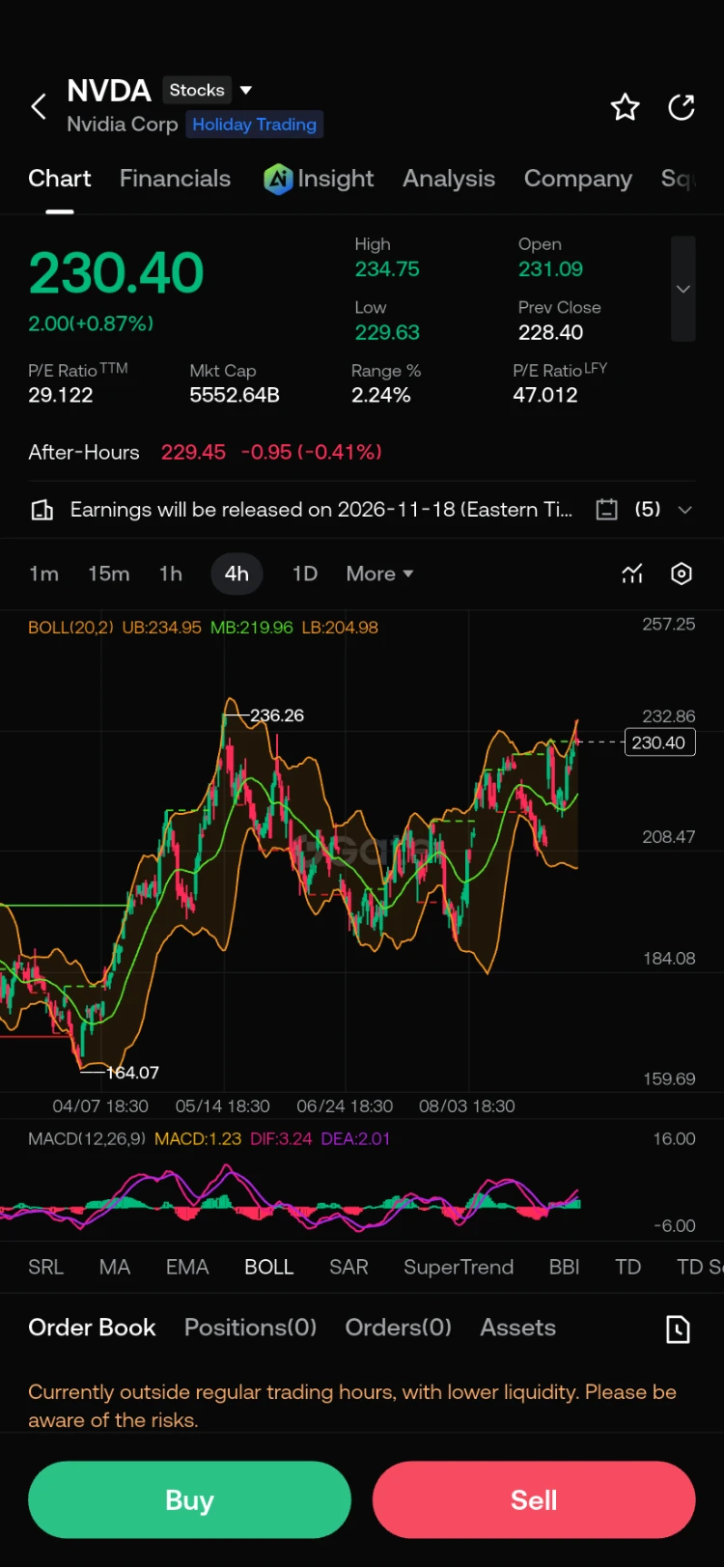Tap the earnings building icon
Image resolution: width=724 pixels, height=1568 pixels.
tap(42, 510)
